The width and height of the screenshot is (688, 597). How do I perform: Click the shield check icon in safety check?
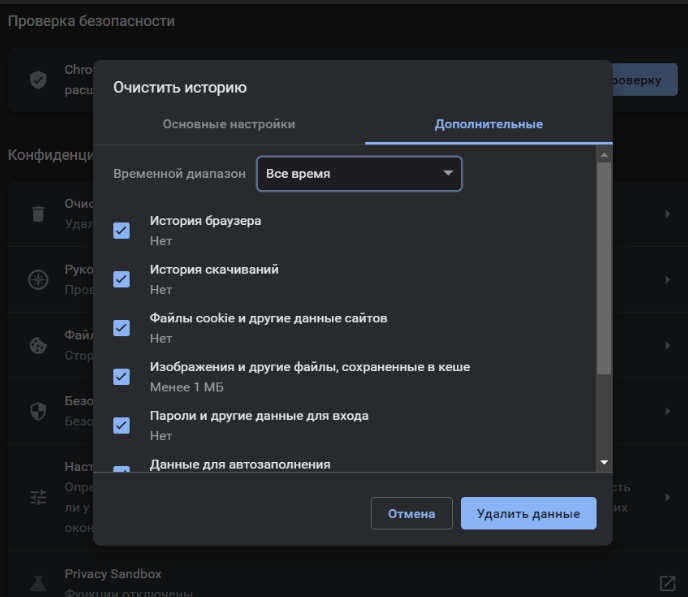pyautogui.click(x=39, y=79)
